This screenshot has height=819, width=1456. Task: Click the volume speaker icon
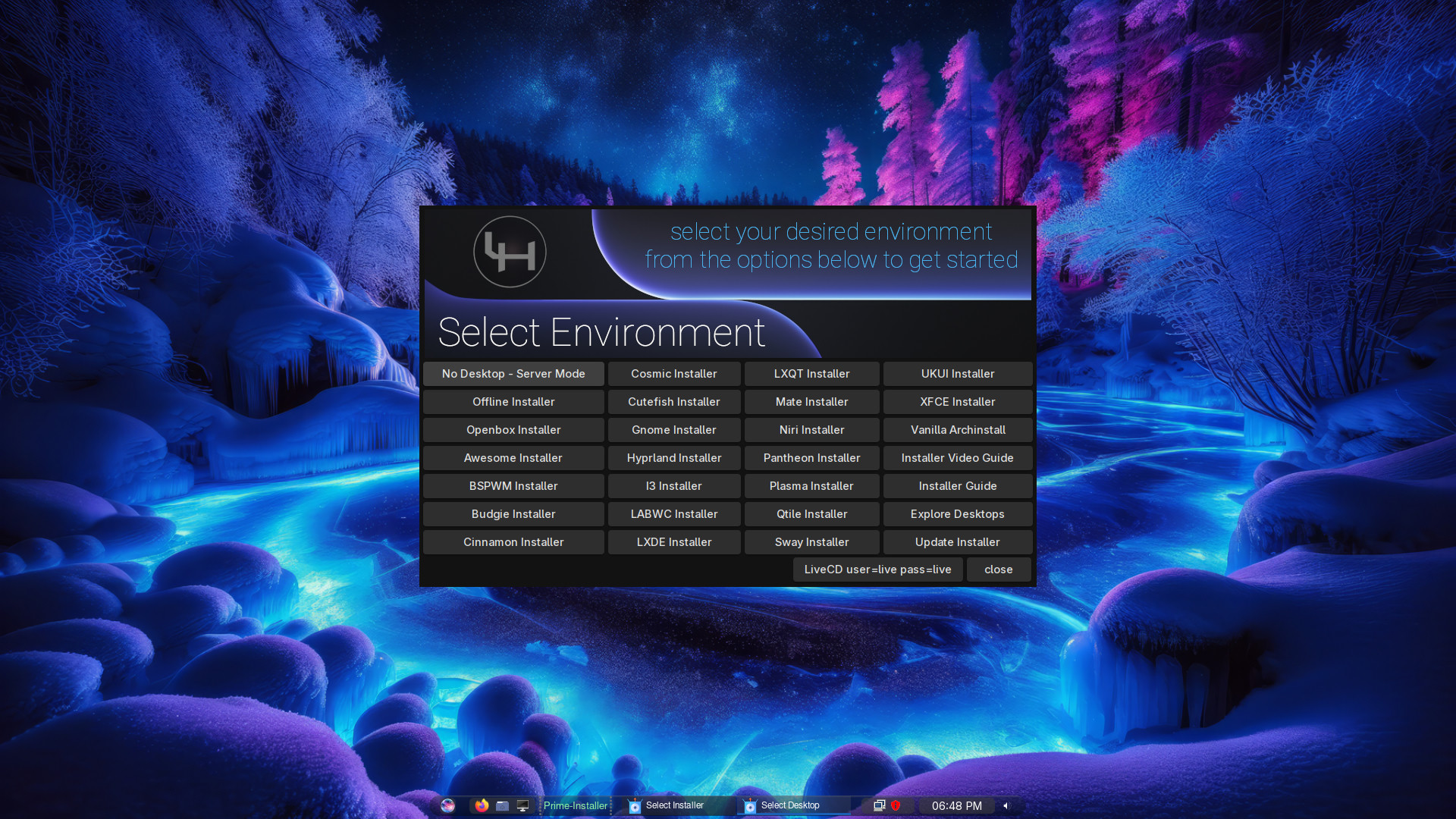point(1006,805)
